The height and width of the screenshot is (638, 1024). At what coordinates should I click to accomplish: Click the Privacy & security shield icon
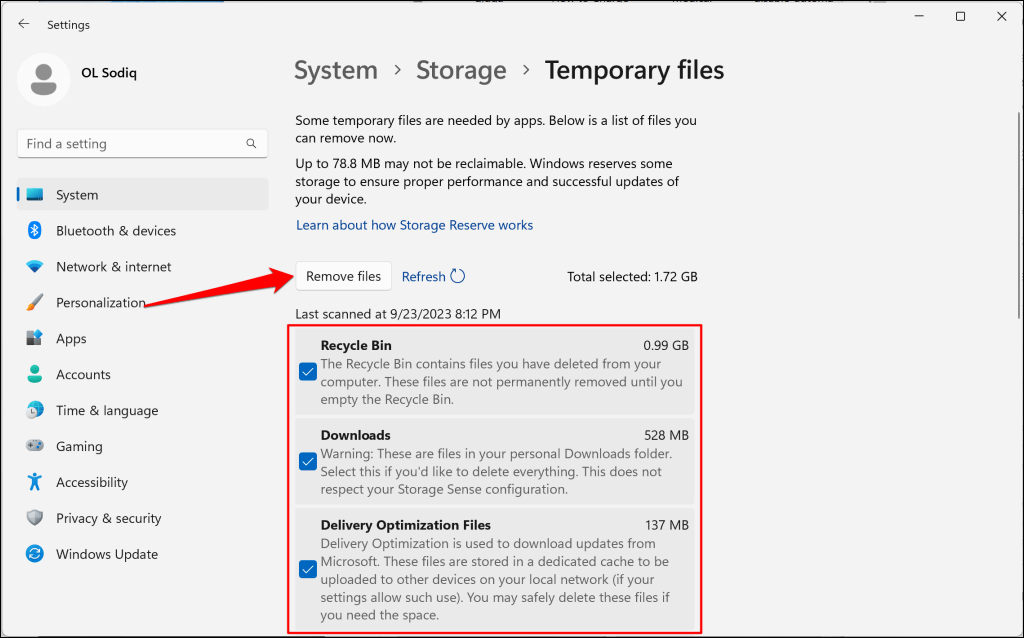(x=35, y=519)
